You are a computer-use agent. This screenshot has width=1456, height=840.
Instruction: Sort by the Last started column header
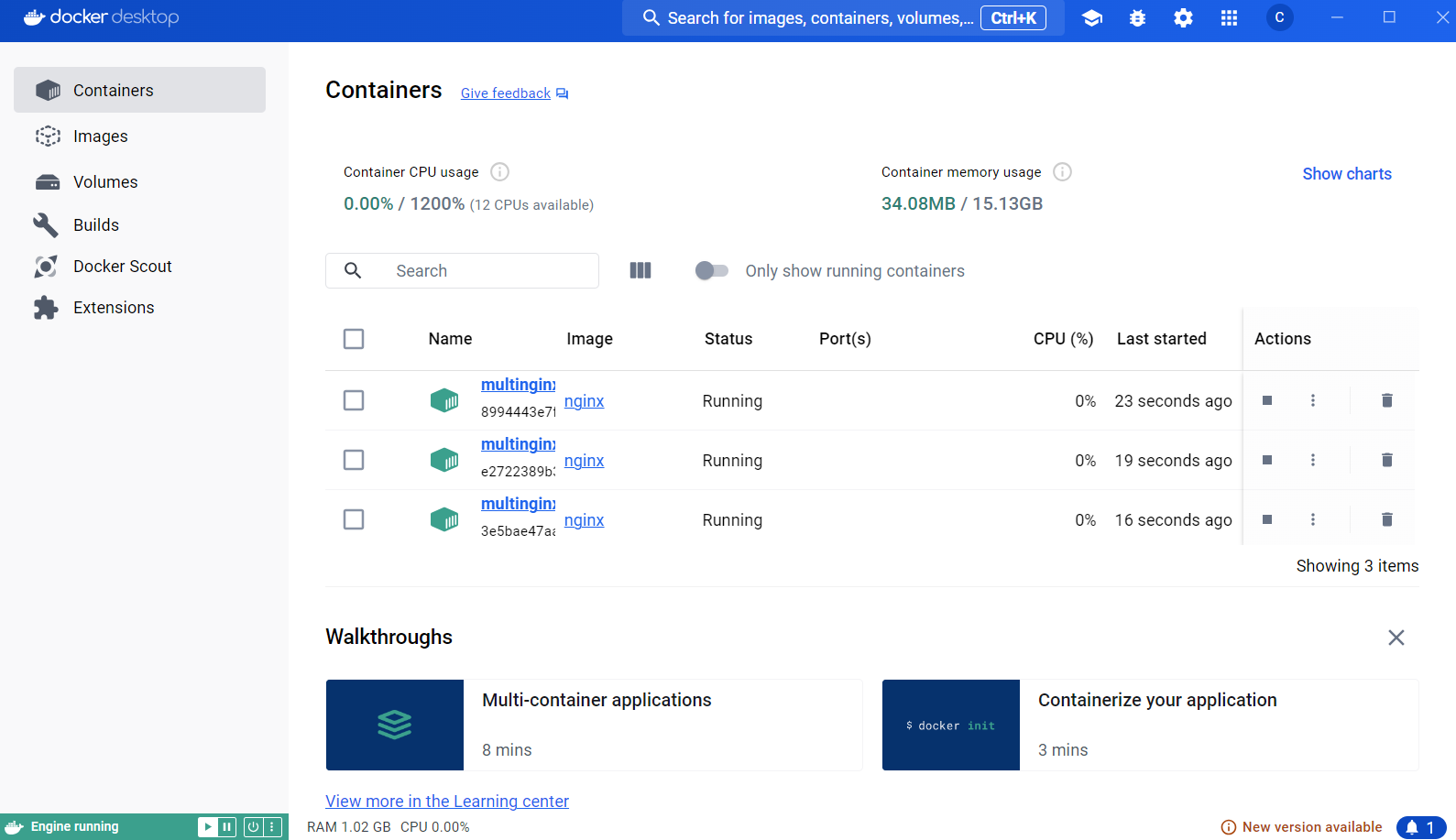[1161, 339]
